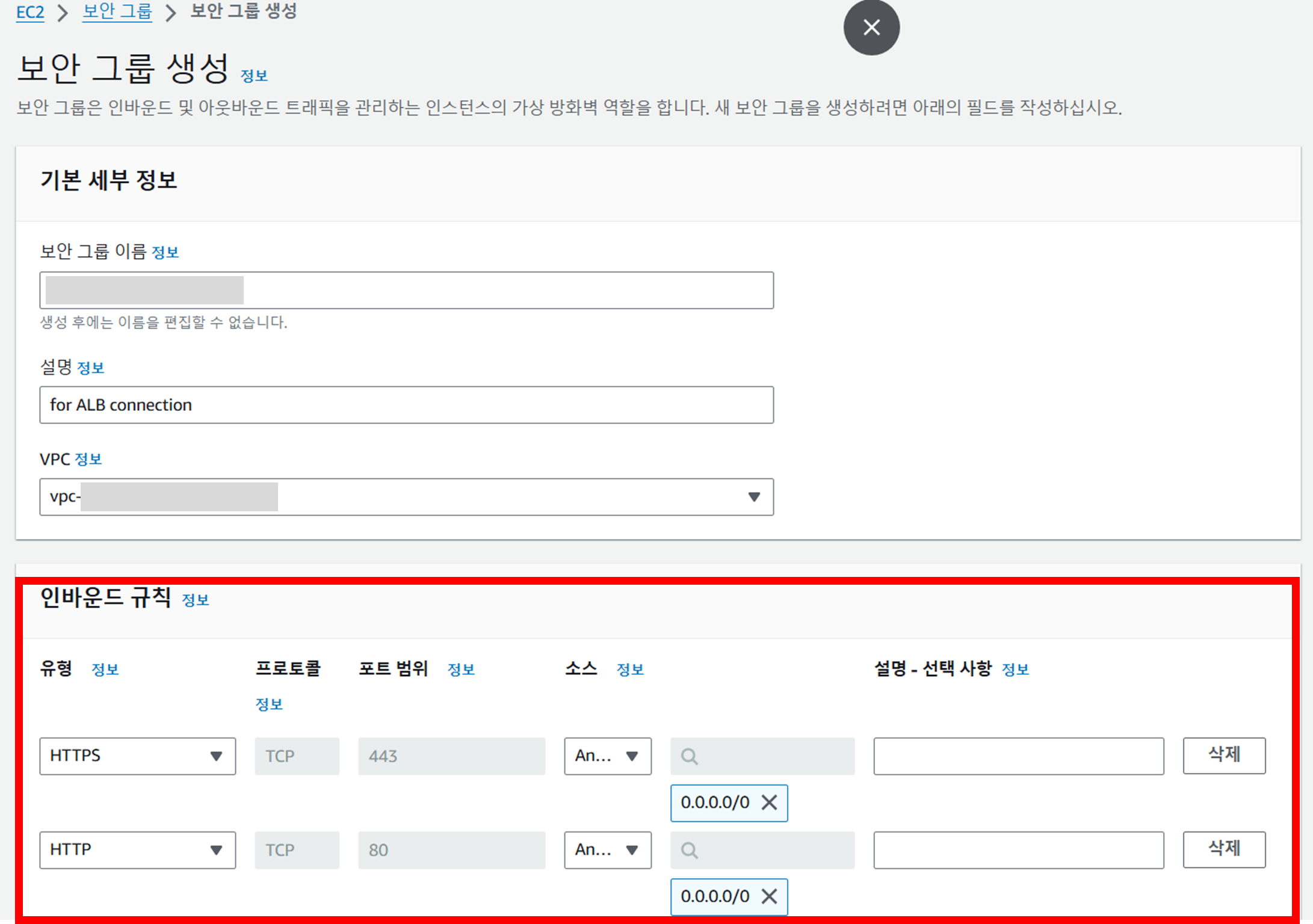1313x924 pixels.
Task: Expand source type dropdown for HTTP rule
Action: click(607, 850)
